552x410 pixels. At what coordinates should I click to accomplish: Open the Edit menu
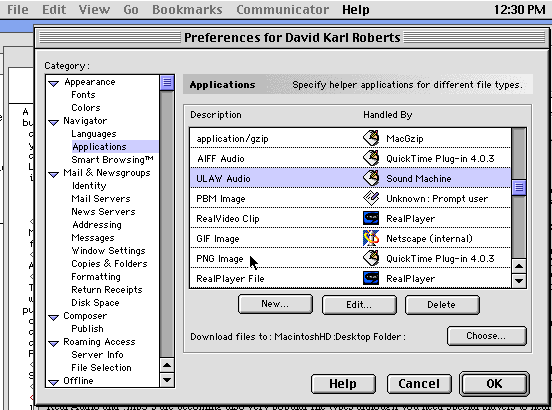tap(54, 10)
